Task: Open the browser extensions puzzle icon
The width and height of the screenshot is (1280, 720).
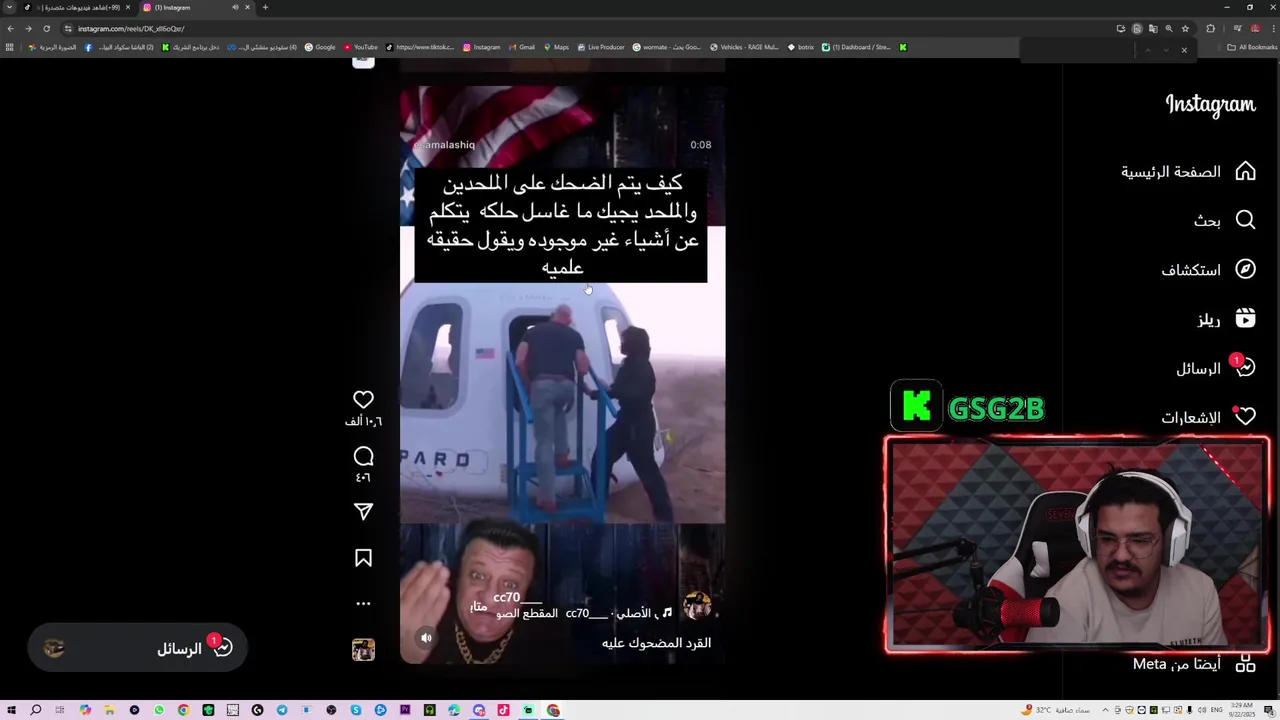Action: coord(1210,28)
